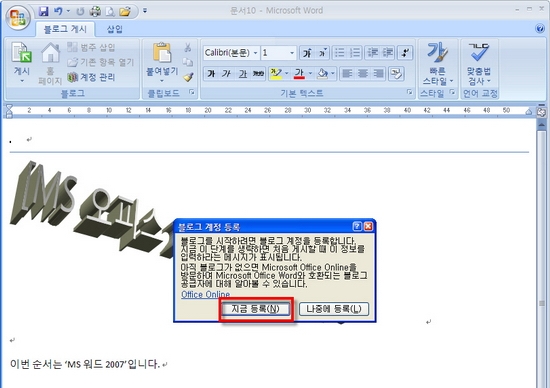Click the copy icon in clipboard group
Screen dimensions: 550x388
(x=188, y=62)
